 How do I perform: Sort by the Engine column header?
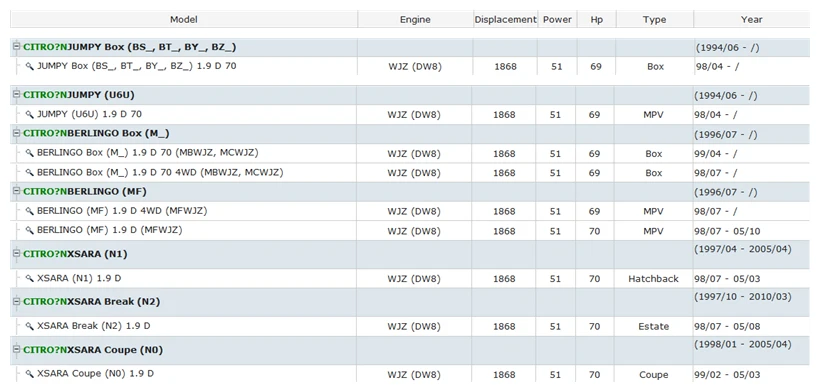tap(415, 19)
